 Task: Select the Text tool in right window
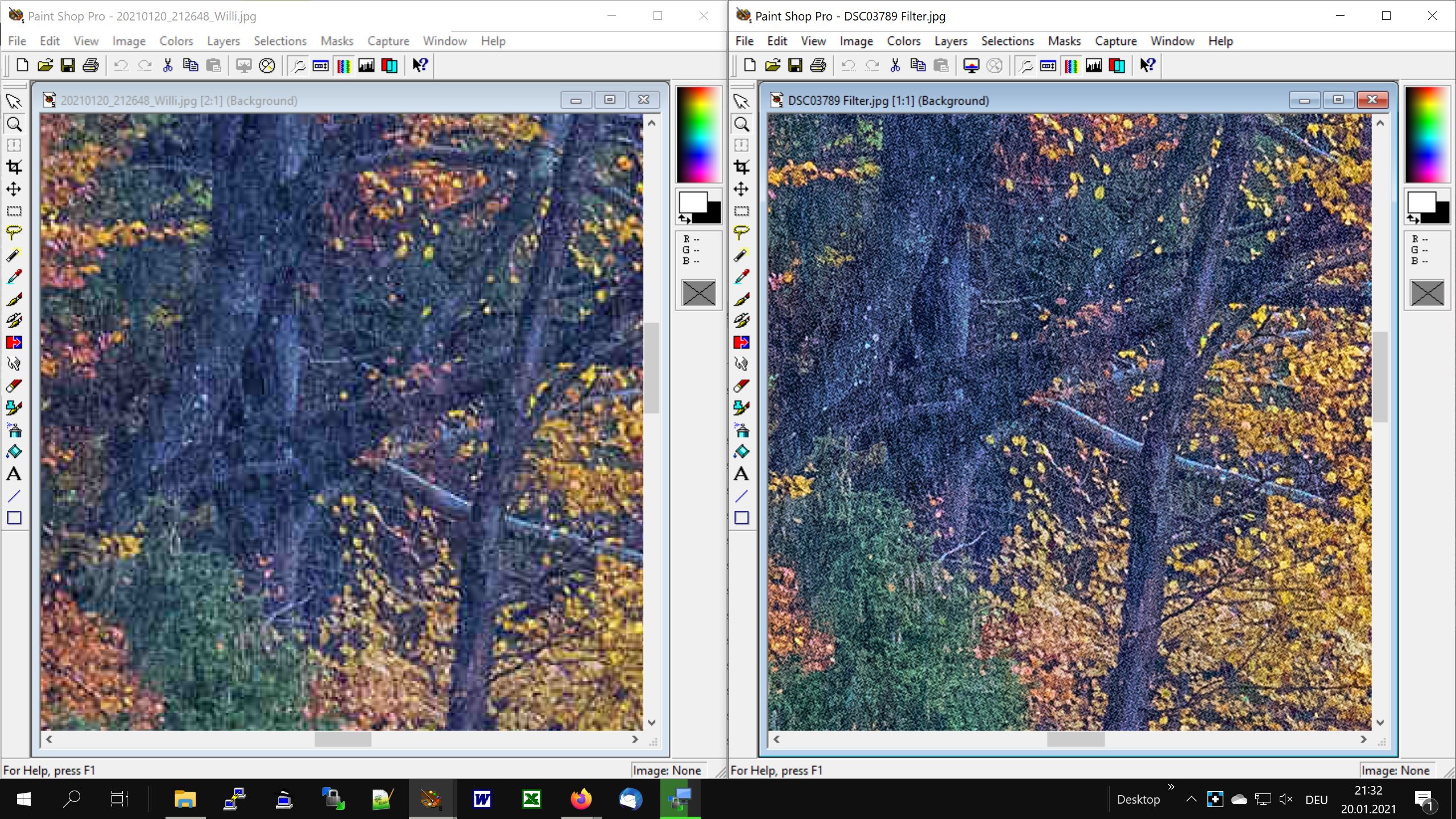pos(741,474)
